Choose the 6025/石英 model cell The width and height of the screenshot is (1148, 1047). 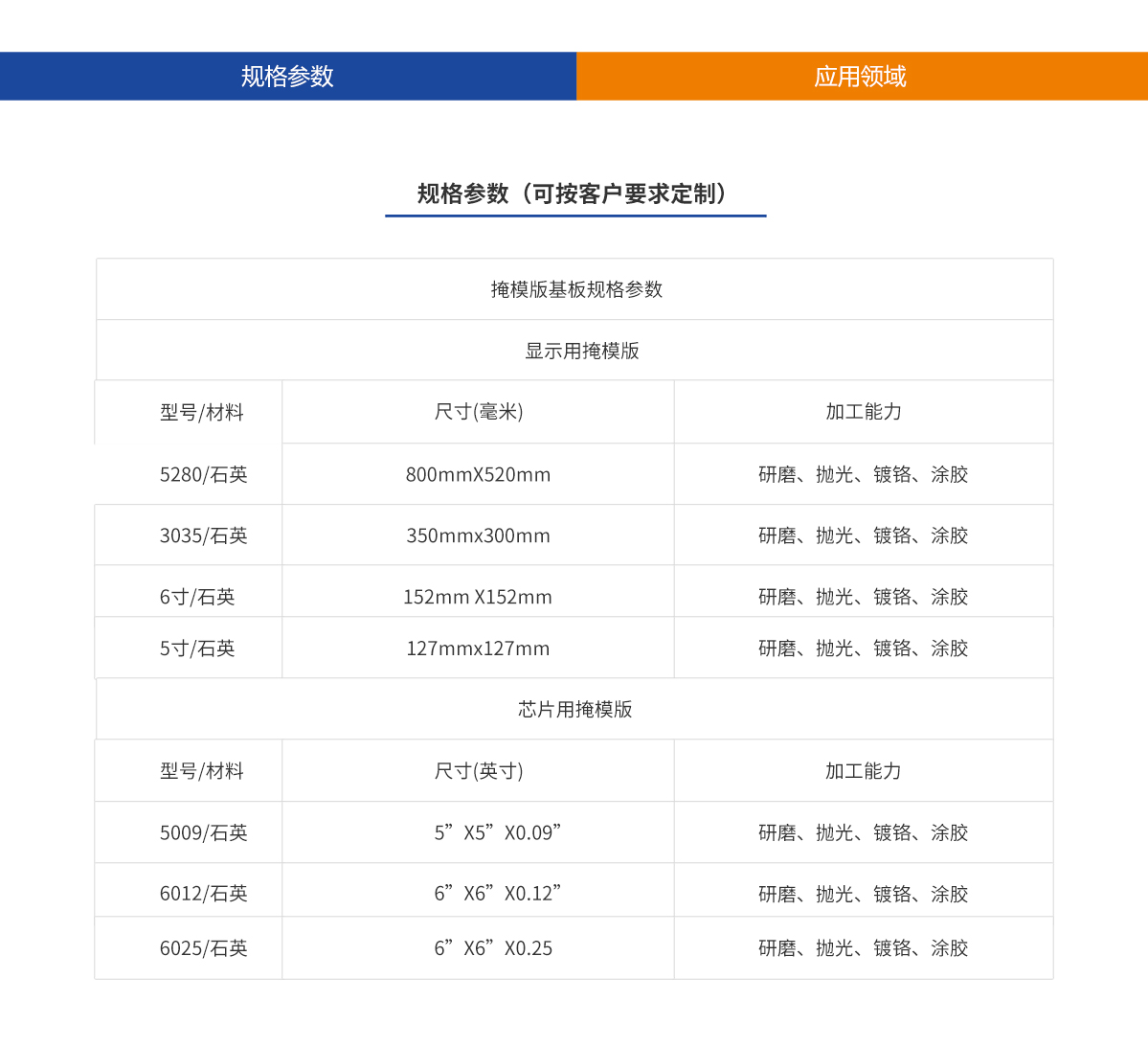pos(203,948)
